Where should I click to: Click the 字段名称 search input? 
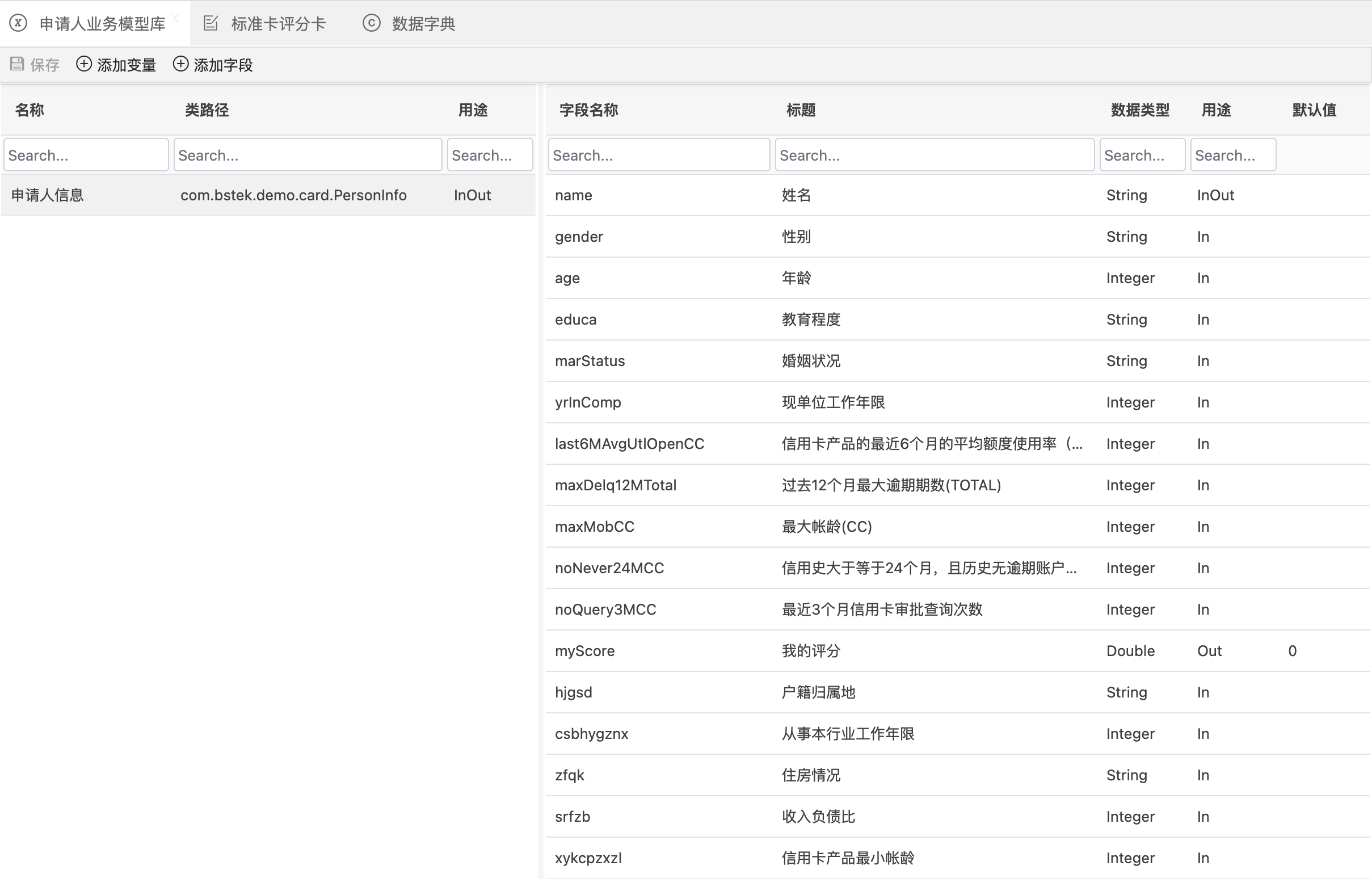(658, 154)
